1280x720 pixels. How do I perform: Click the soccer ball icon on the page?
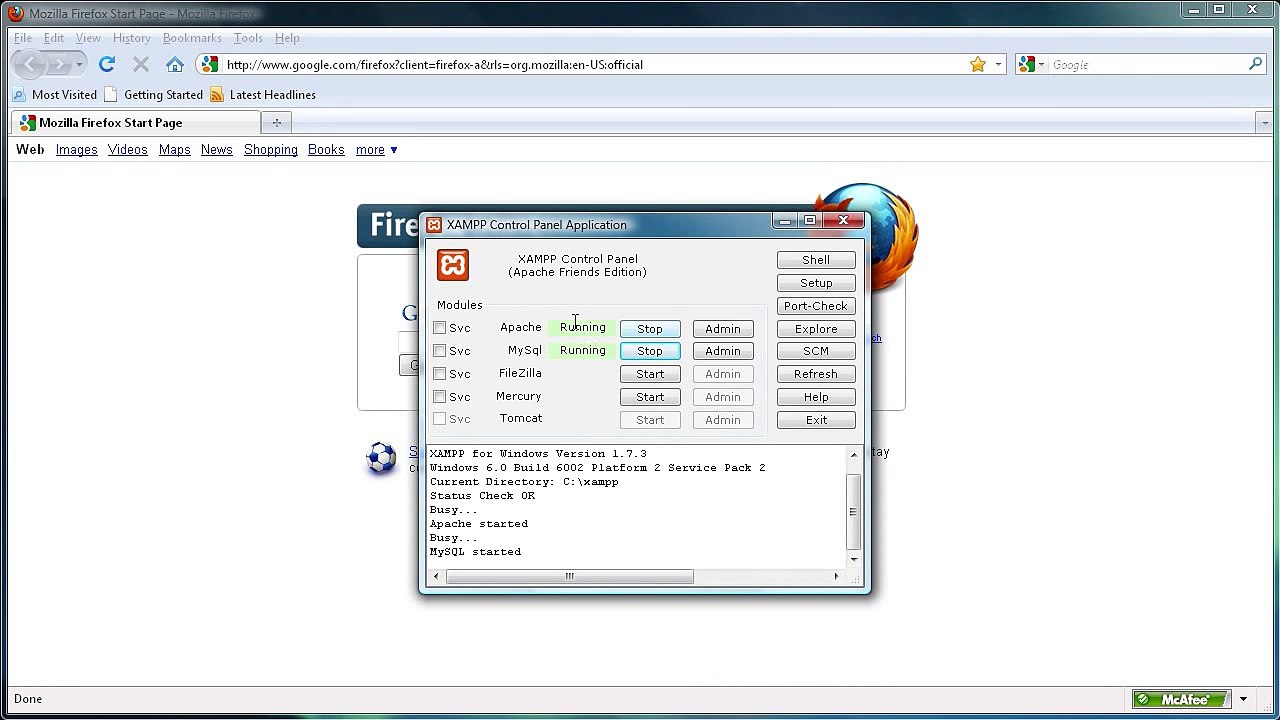coord(381,458)
